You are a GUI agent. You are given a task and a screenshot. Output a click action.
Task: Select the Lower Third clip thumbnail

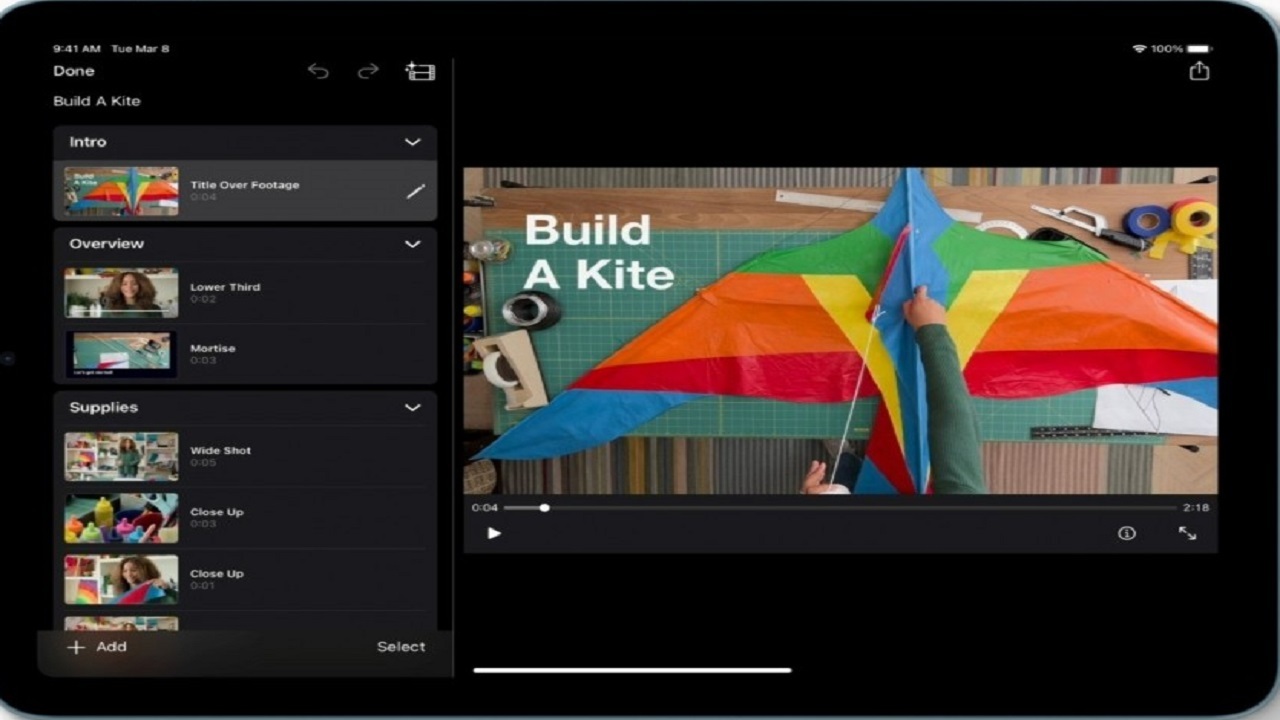pyautogui.click(x=121, y=293)
